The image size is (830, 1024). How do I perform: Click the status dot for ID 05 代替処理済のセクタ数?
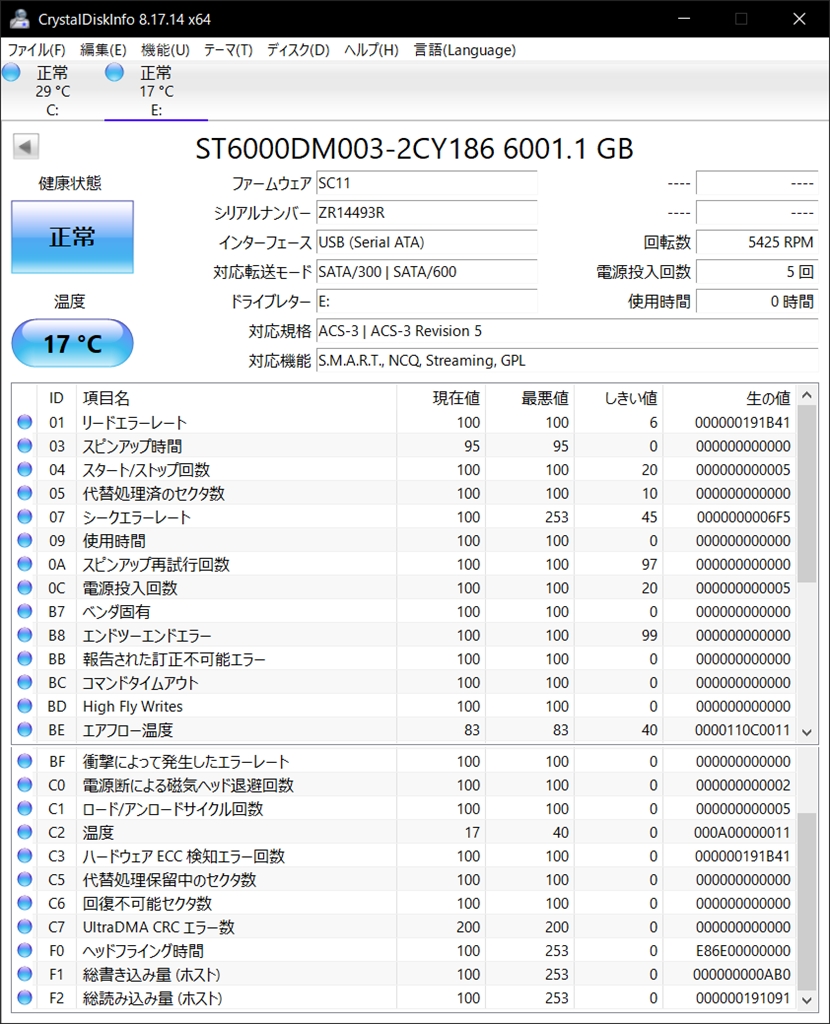coord(25,493)
